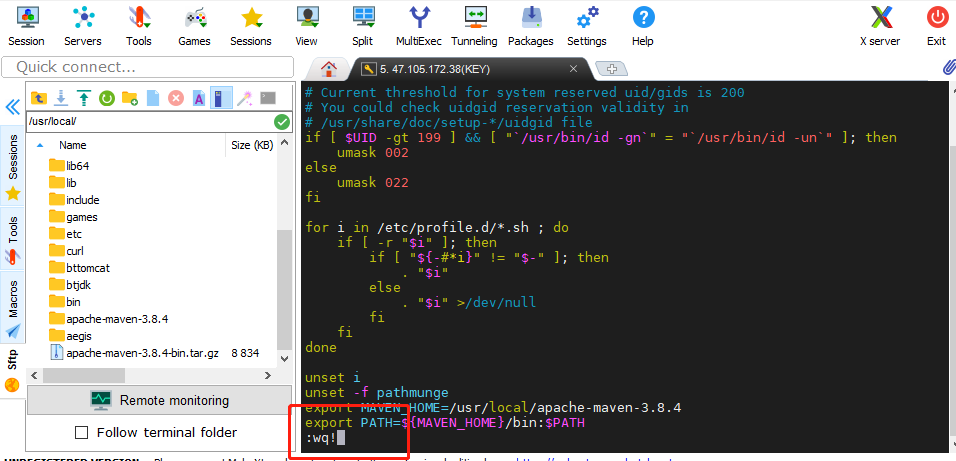
Task: Open the Session toolbar button
Action: click(x=26, y=26)
